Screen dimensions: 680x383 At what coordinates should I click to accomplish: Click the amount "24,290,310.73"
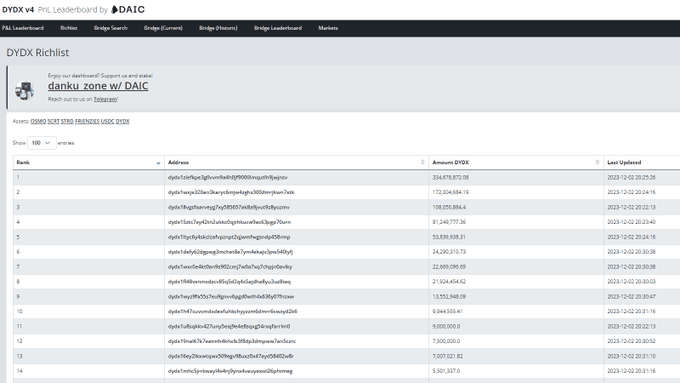point(449,252)
